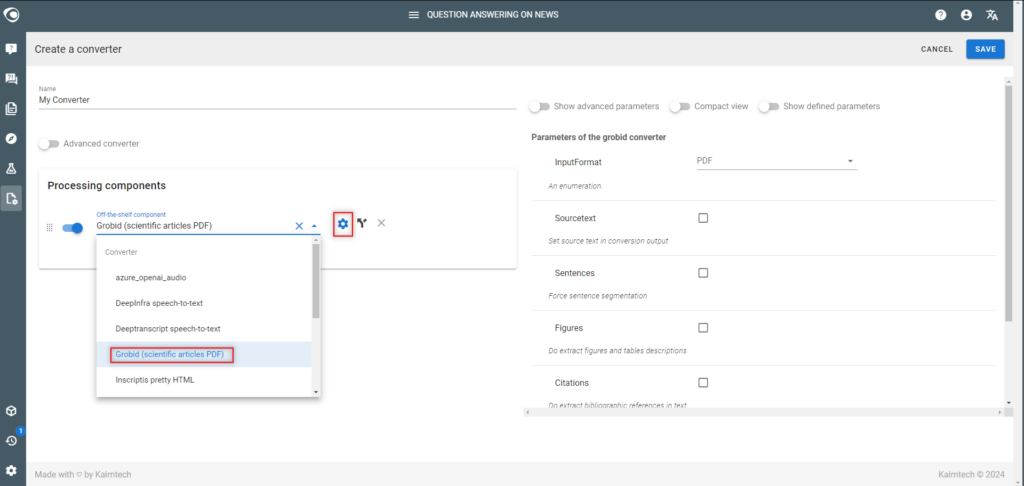Image resolution: width=1024 pixels, height=486 pixels.
Task: Click the Processing components heading
Action: click(106, 186)
